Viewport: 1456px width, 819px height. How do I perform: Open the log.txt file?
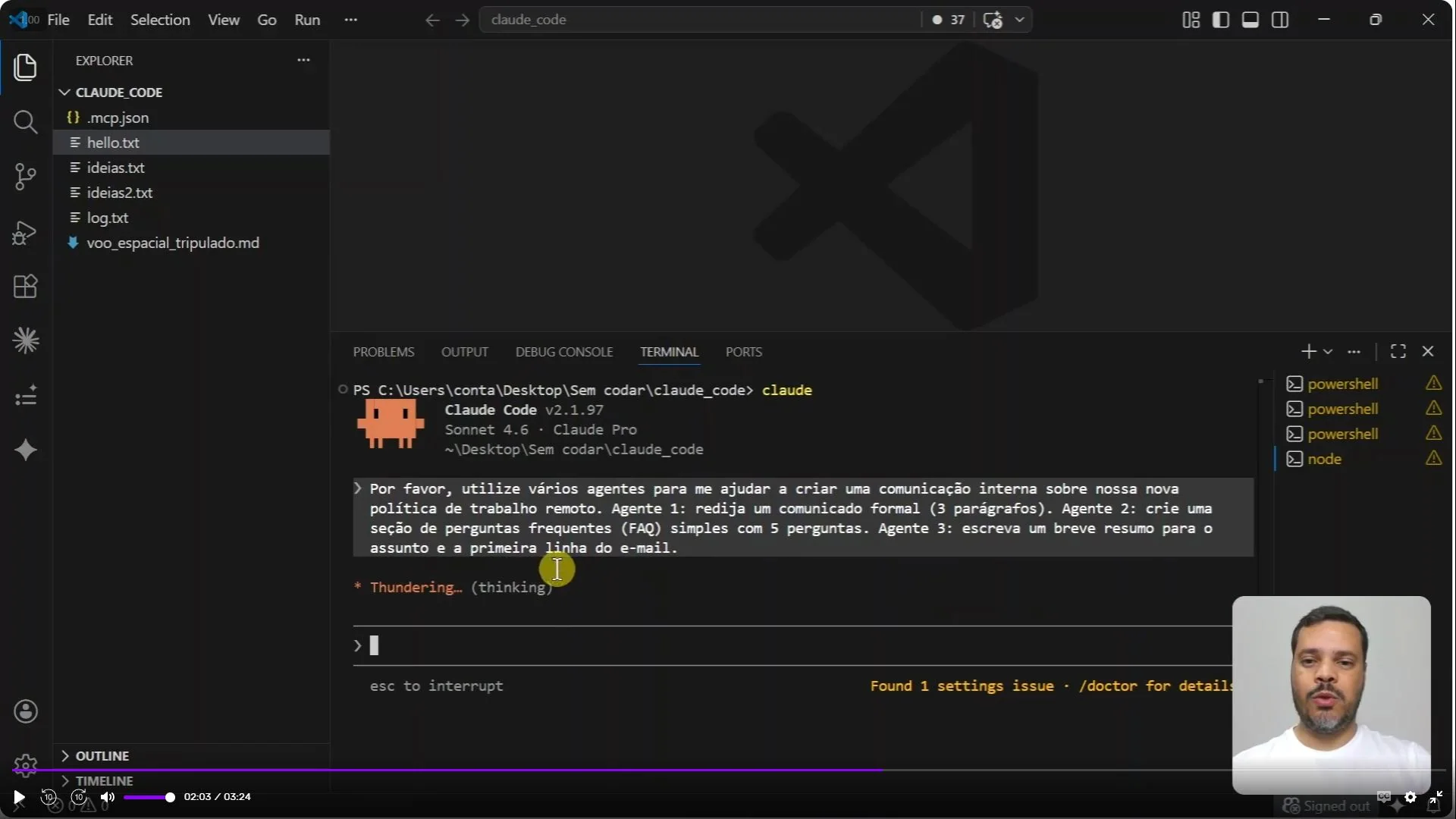[x=191, y=218]
